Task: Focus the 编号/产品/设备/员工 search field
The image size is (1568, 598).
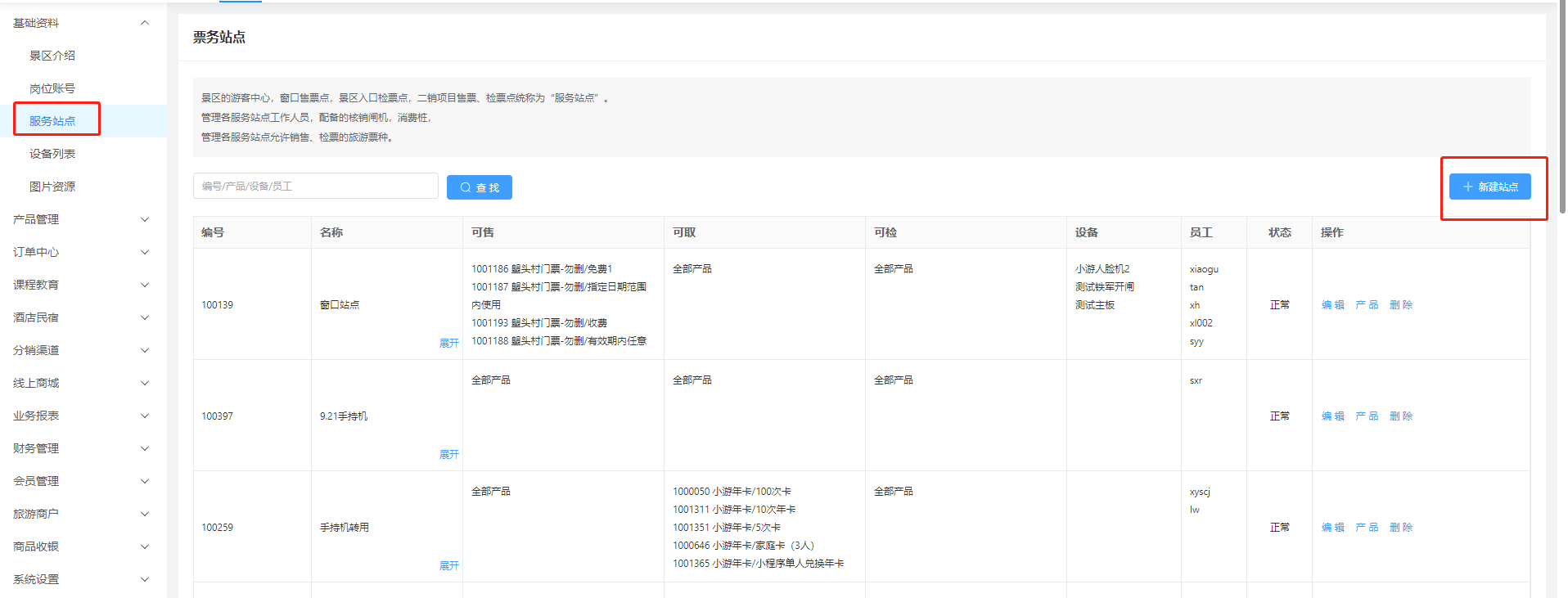Action: (315, 186)
